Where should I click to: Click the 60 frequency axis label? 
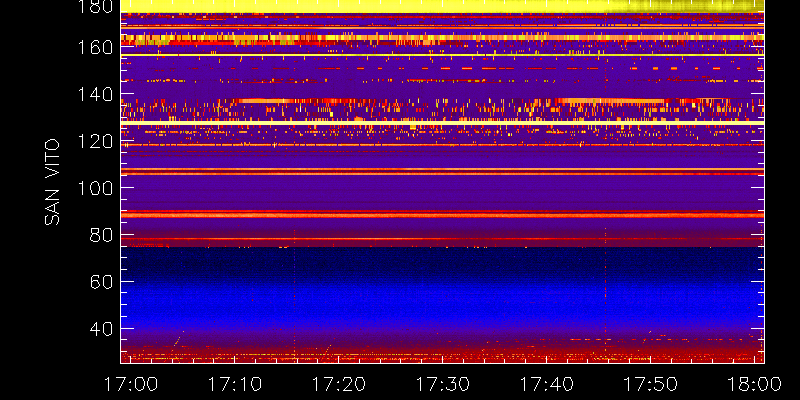point(101,282)
